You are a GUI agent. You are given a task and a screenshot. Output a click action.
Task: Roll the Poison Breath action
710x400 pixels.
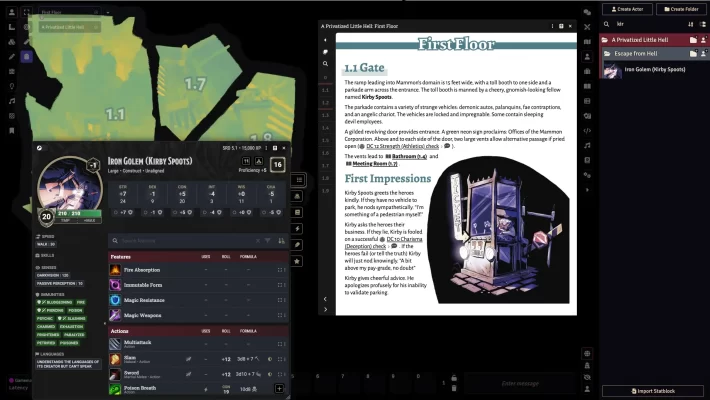pos(117,388)
